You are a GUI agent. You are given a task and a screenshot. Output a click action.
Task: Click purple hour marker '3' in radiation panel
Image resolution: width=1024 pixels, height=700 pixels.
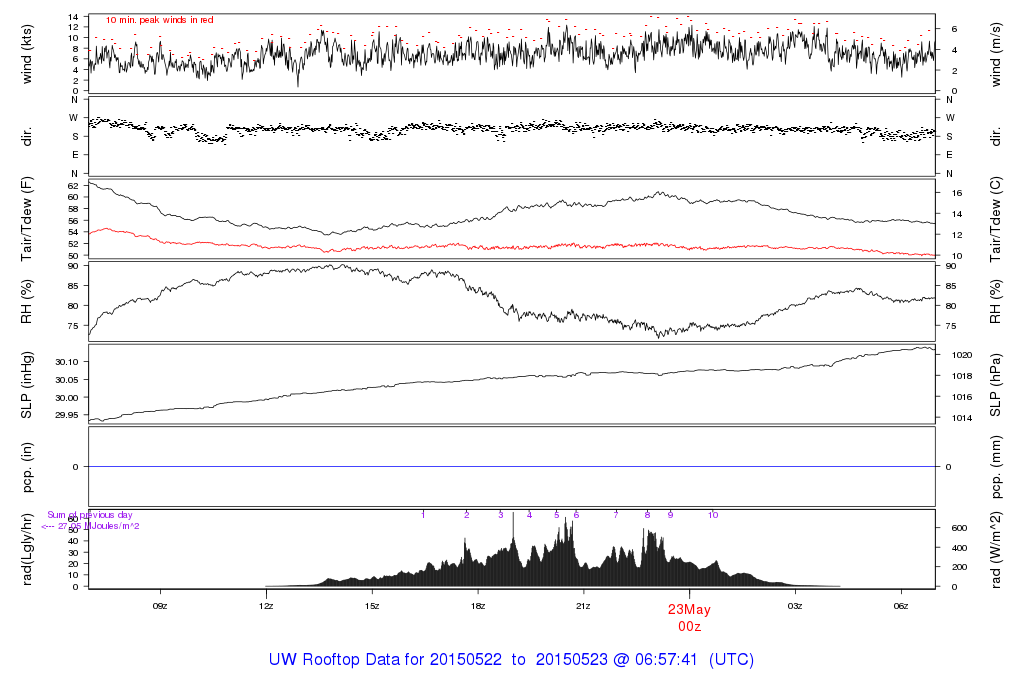(501, 515)
